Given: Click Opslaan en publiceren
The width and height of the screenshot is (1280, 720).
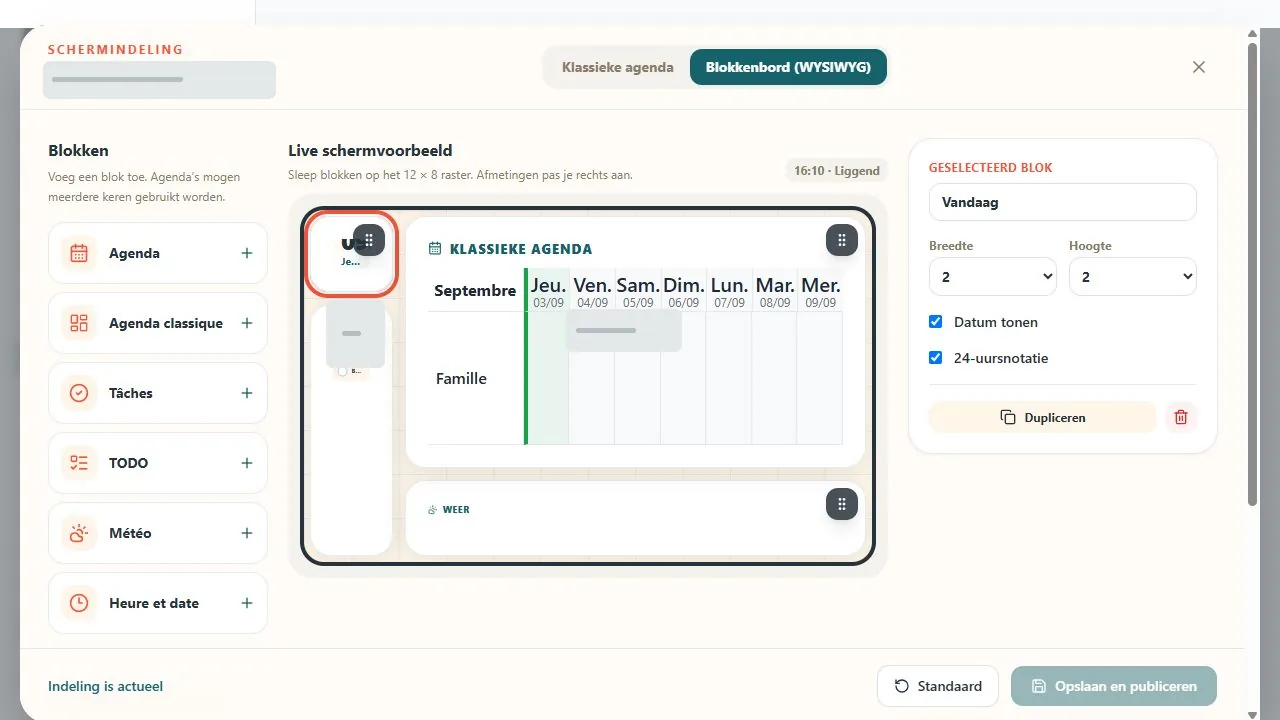Looking at the screenshot, I should click(1114, 686).
